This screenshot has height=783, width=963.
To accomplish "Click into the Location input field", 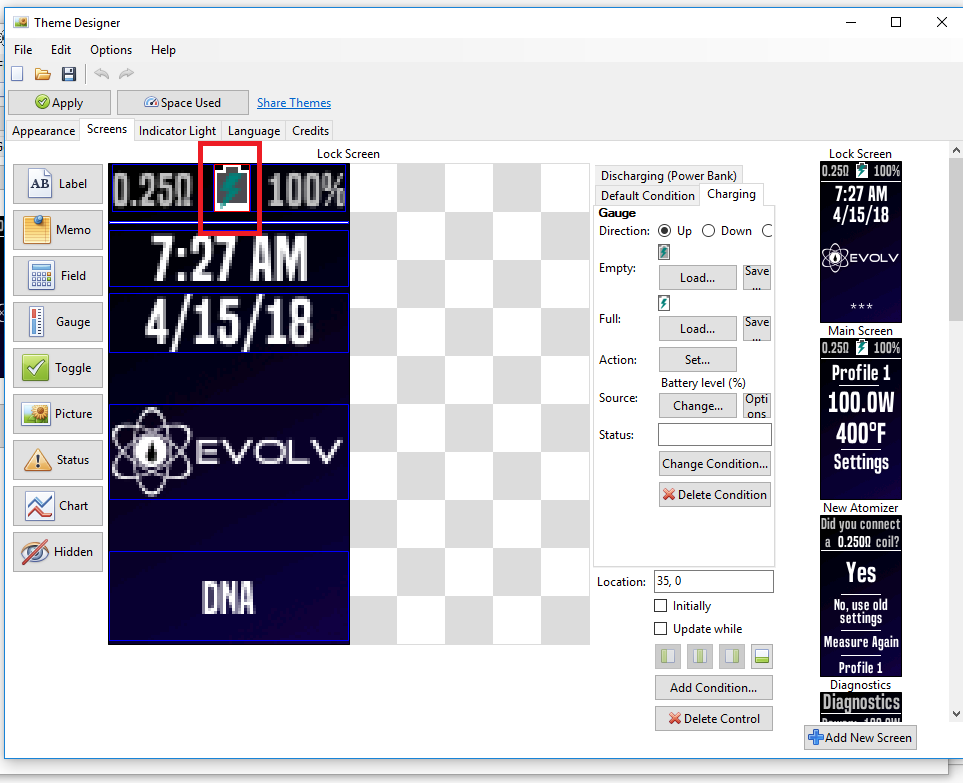I will 713,582.
